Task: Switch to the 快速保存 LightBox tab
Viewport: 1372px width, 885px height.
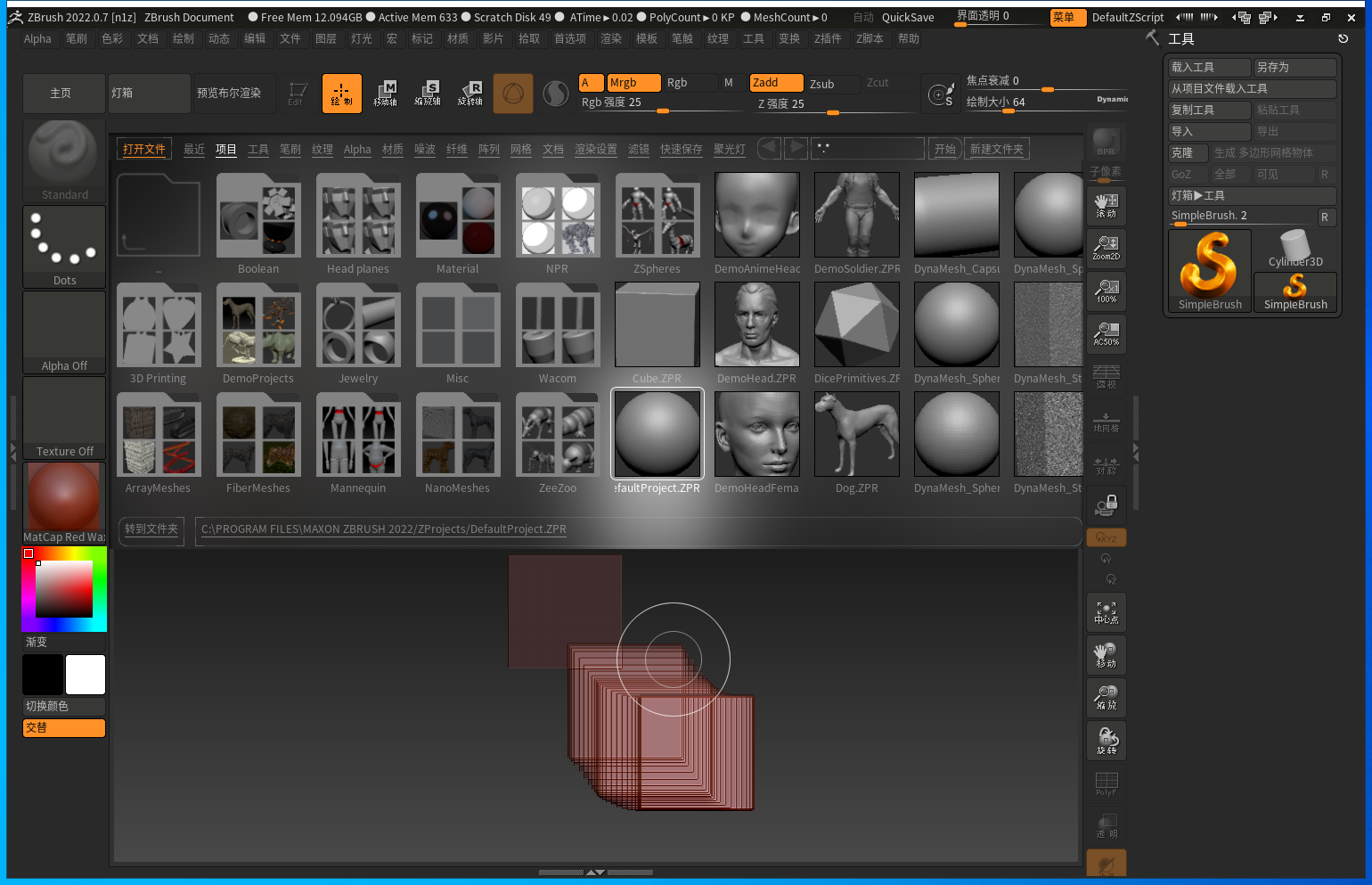Action: point(682,149)
